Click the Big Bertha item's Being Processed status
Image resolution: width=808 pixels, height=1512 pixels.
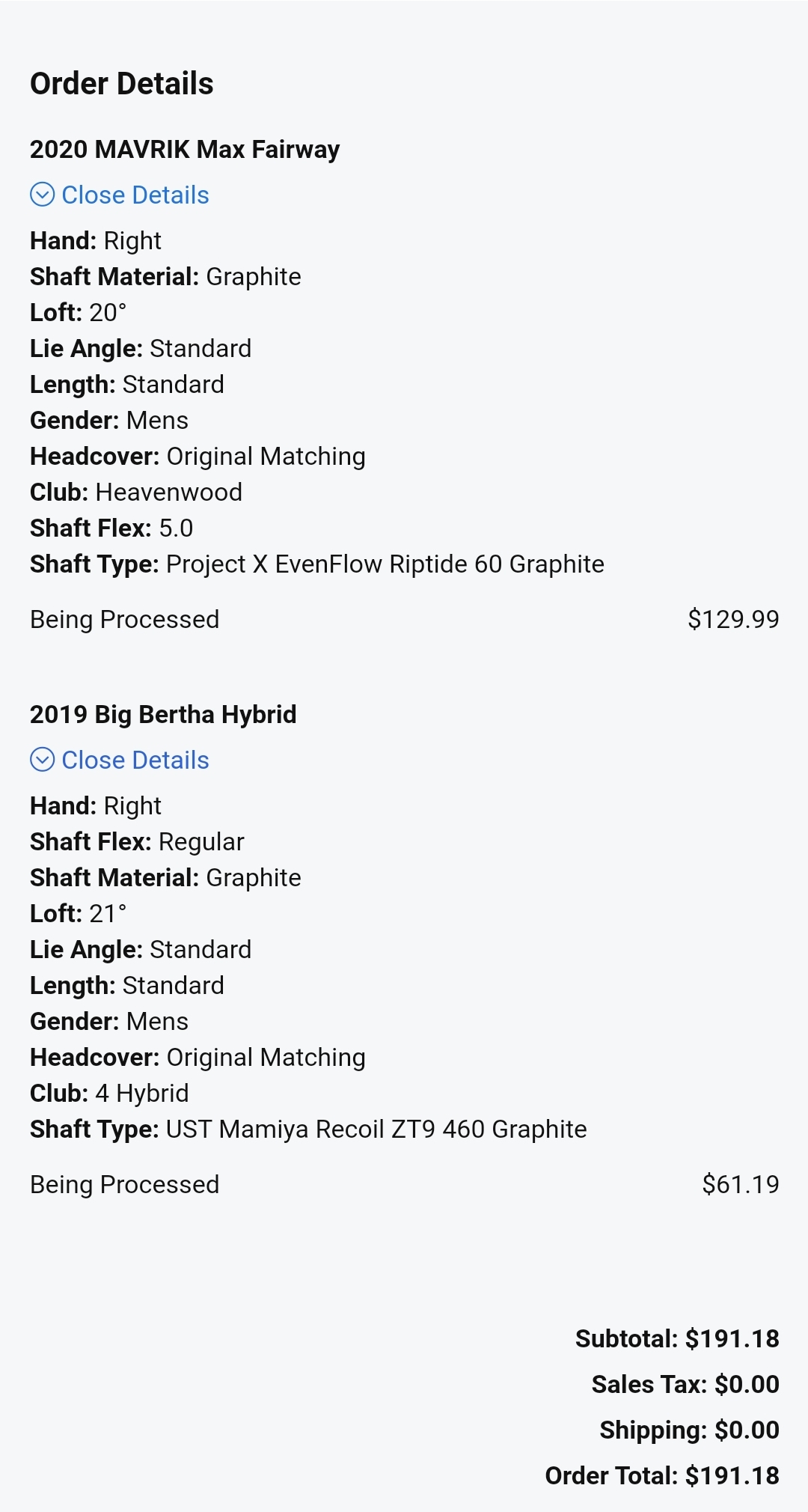click(x=125, y=1184)
